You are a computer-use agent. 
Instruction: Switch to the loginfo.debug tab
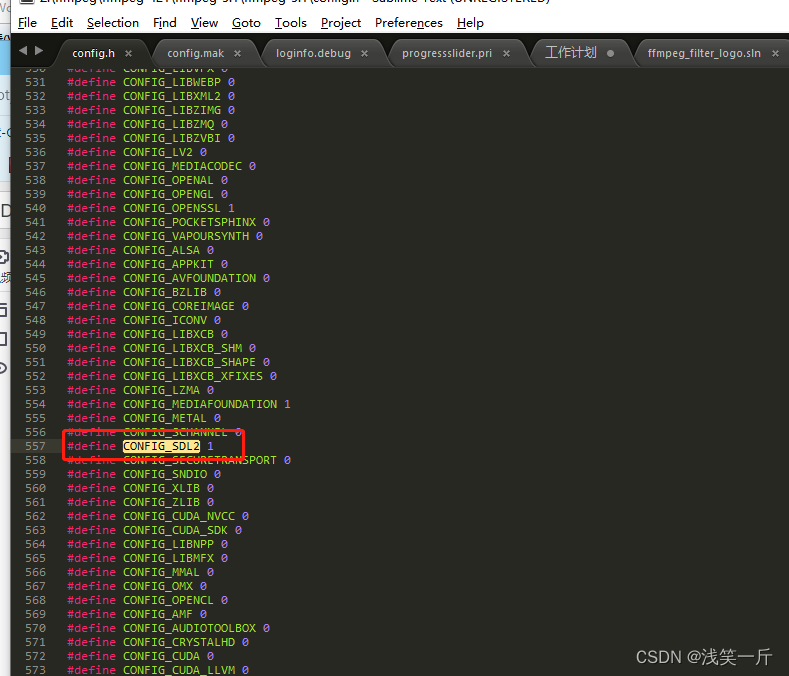pos(313,53)
